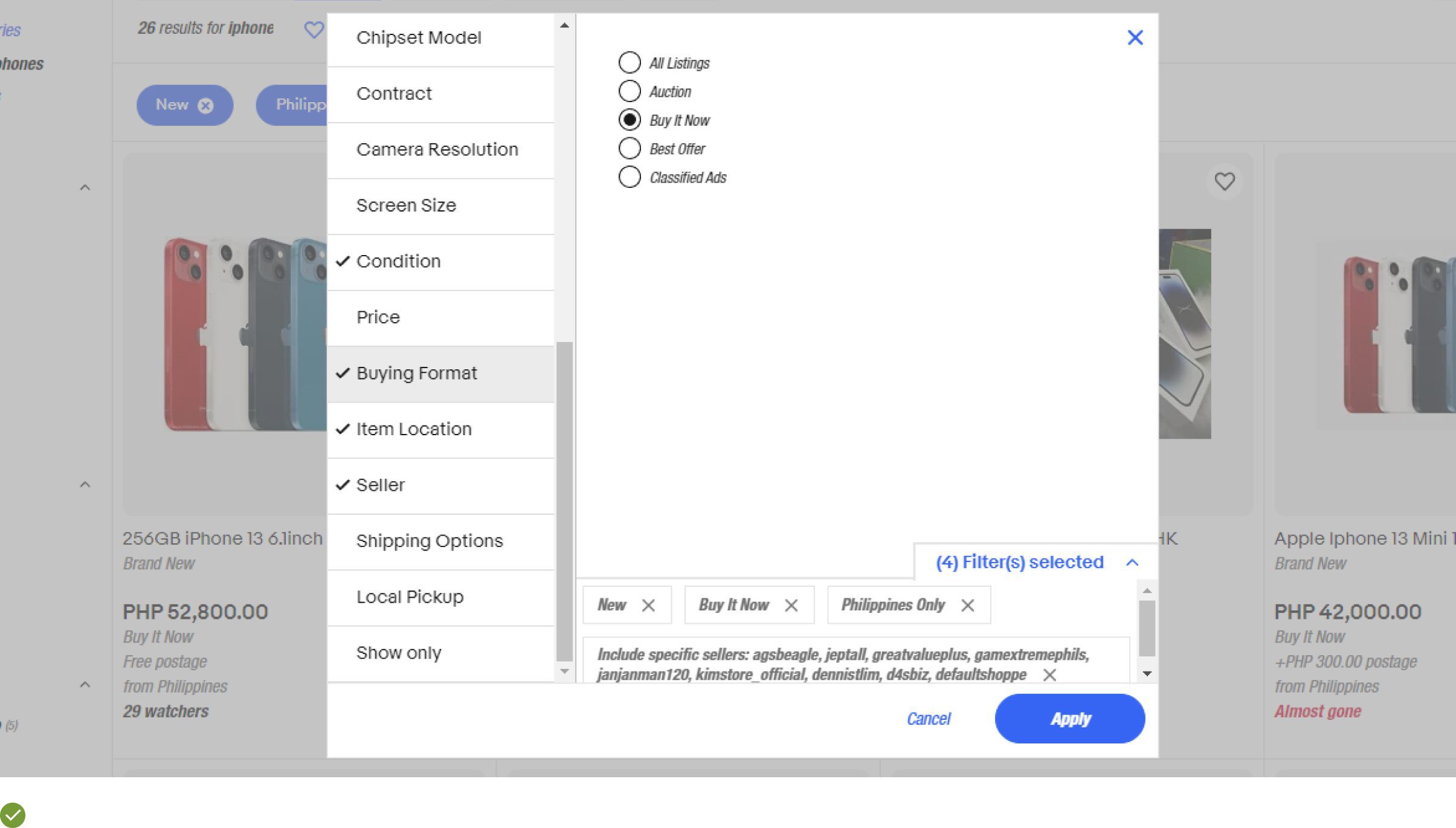1456x828 pixels.
Task: Click the filter category list scrollbar thumb
Action: [564, 502]
